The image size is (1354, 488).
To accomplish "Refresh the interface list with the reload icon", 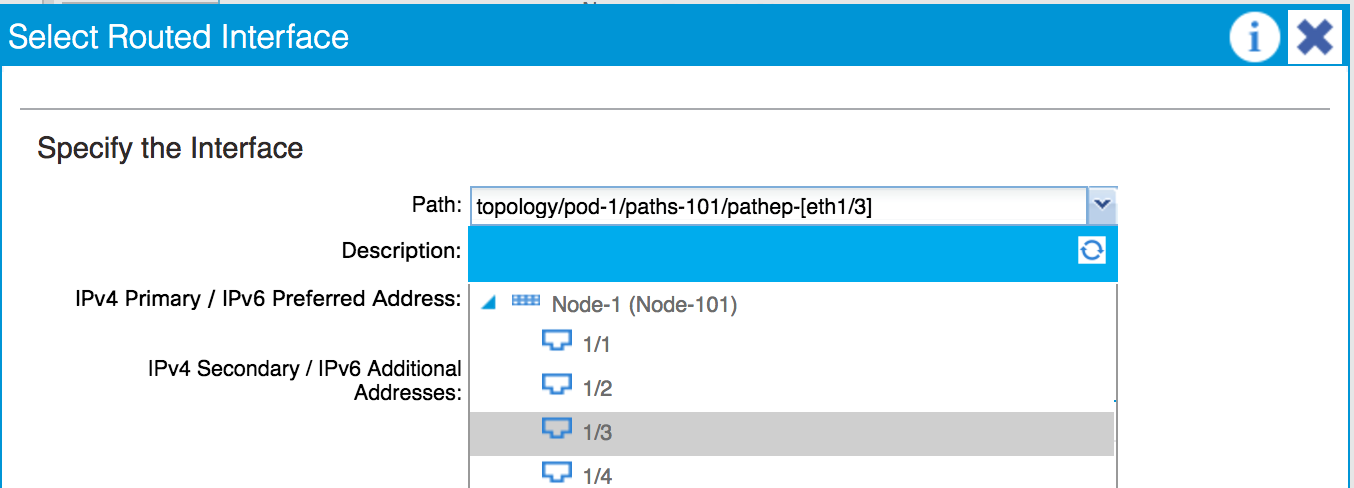I will click(1091, 250).
